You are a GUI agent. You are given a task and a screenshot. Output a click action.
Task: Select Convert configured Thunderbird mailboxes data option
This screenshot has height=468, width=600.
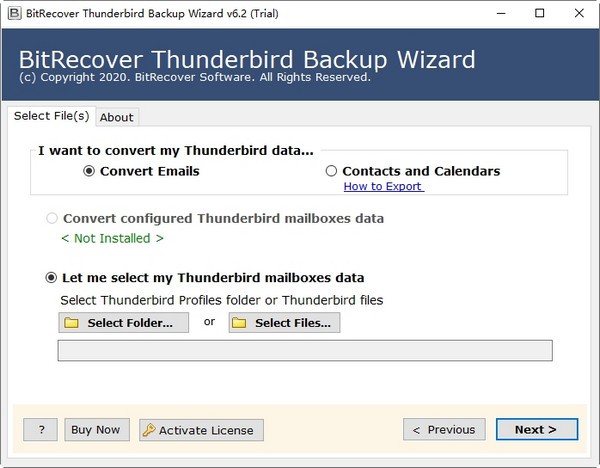(52, 218)
